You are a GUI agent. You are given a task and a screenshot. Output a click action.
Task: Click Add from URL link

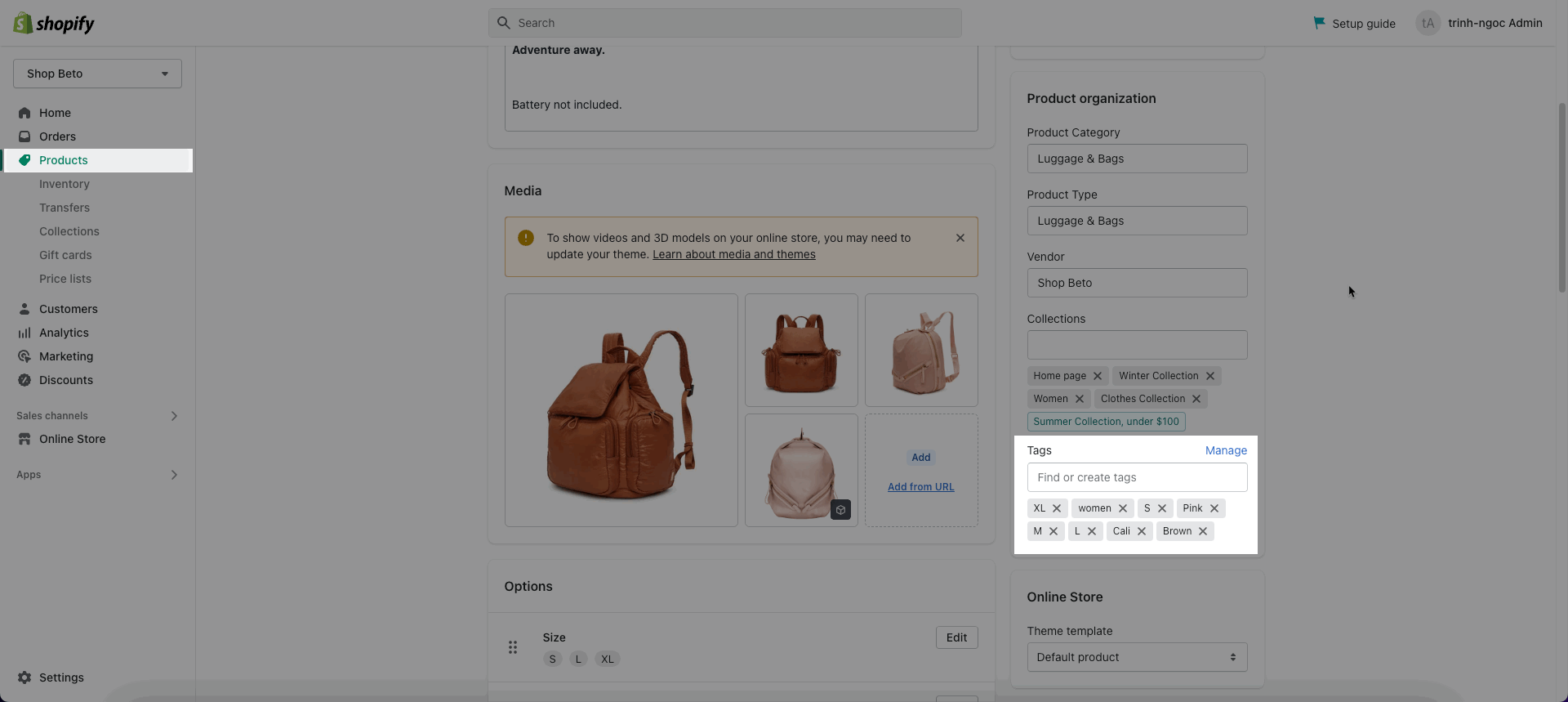(x=920, y=487)
